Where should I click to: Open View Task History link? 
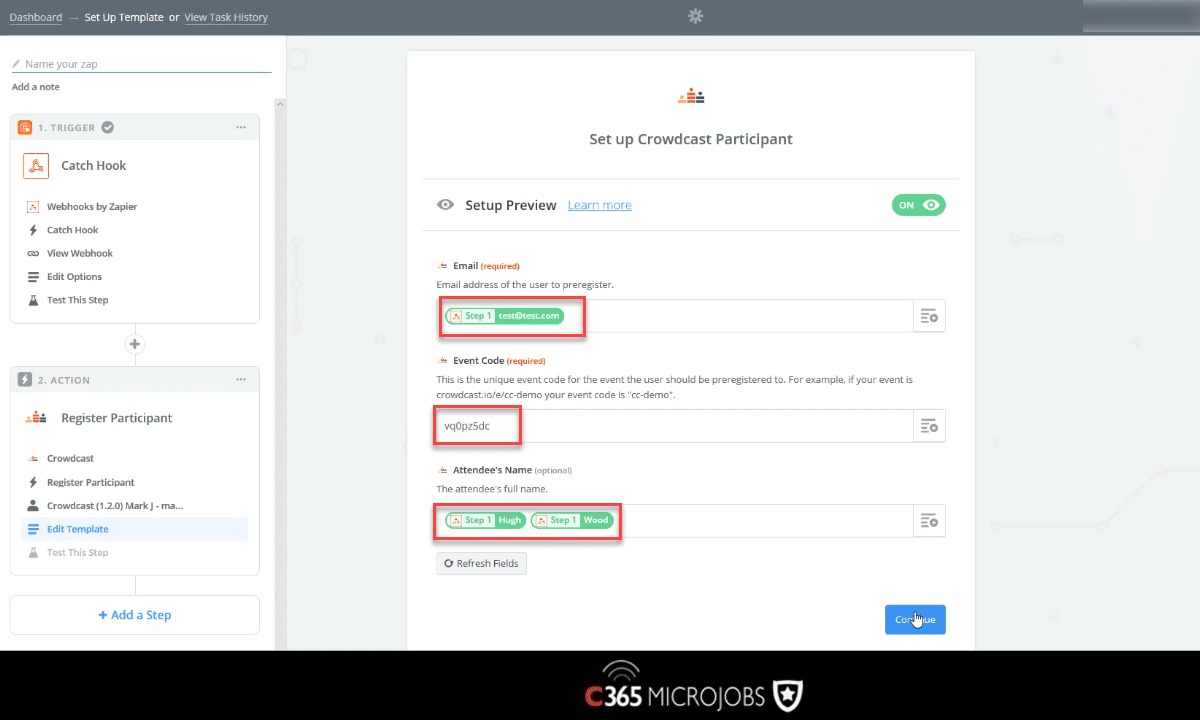tap(226, 17)
